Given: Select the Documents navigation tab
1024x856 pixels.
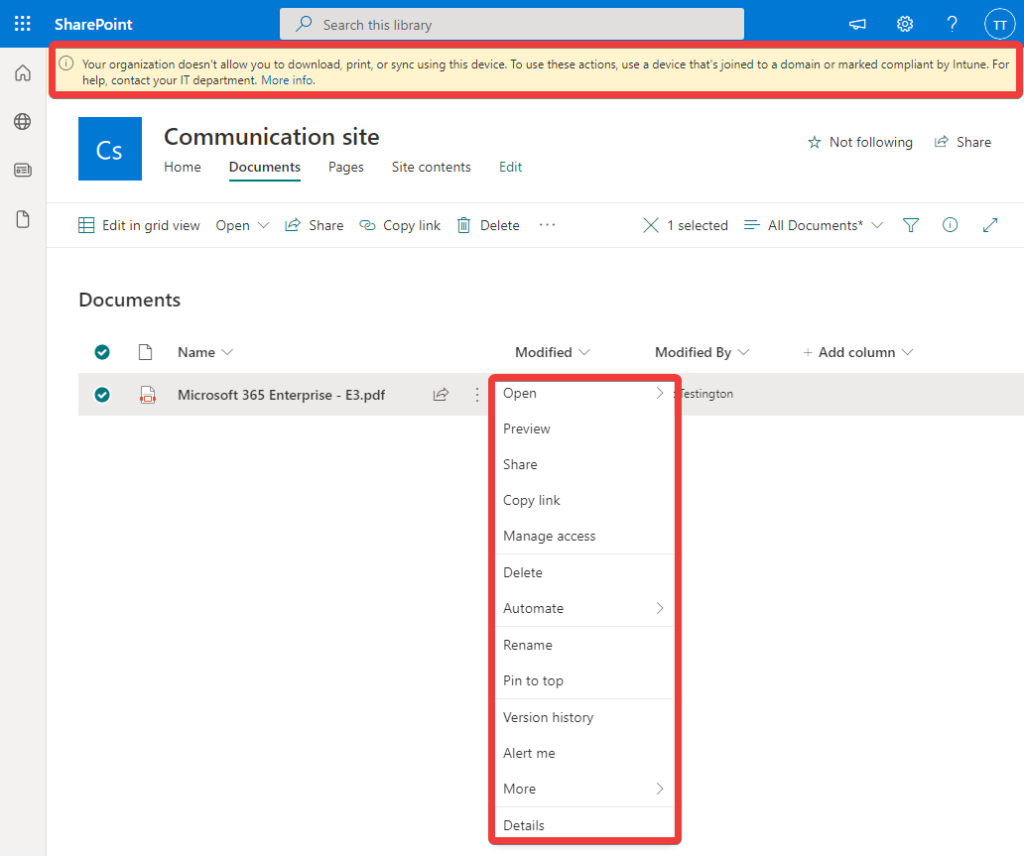Looking at the screenshot, I should pyautogui.click(x=264, y=167).
